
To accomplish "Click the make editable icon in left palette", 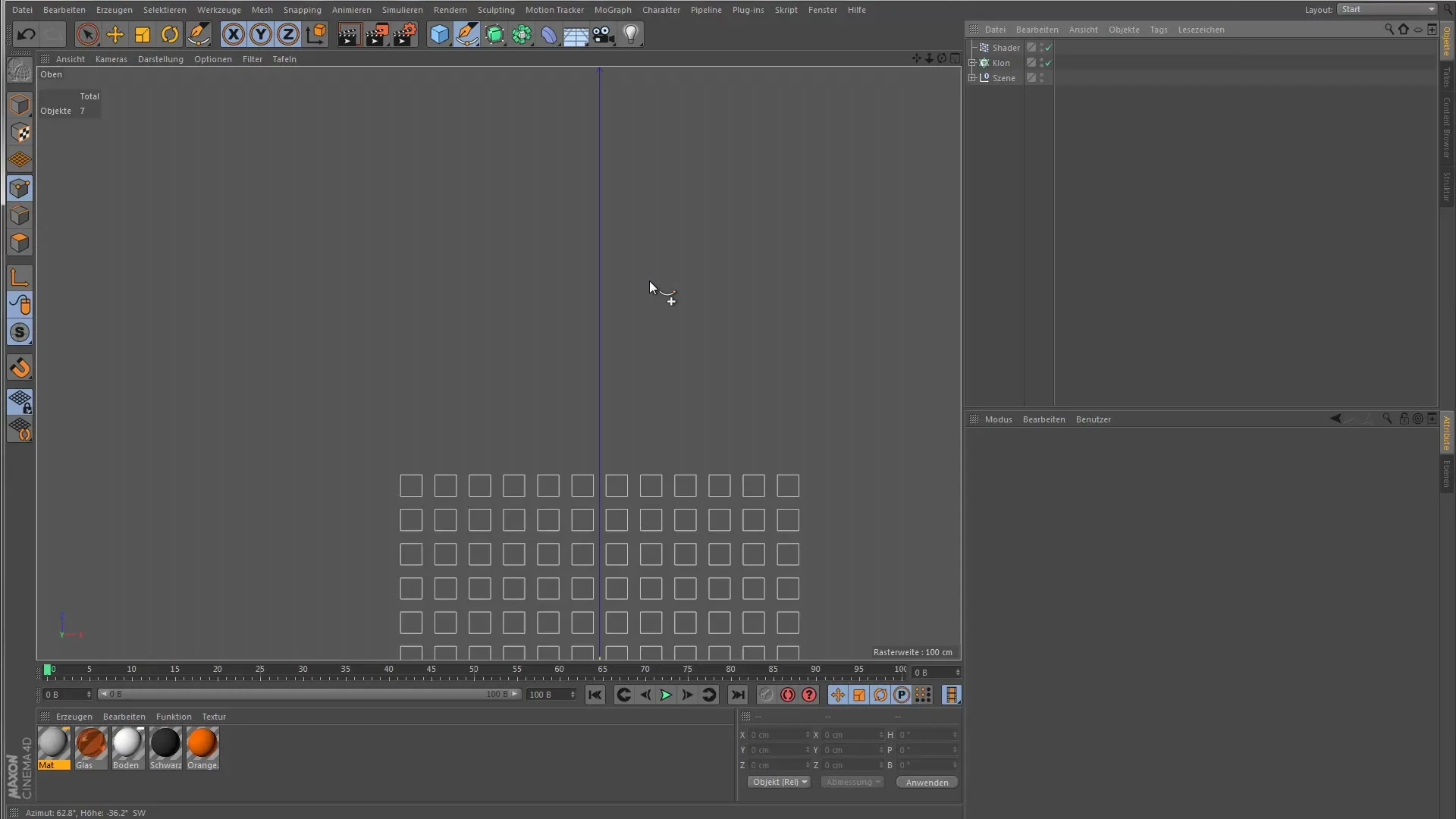I will (20, 71).
